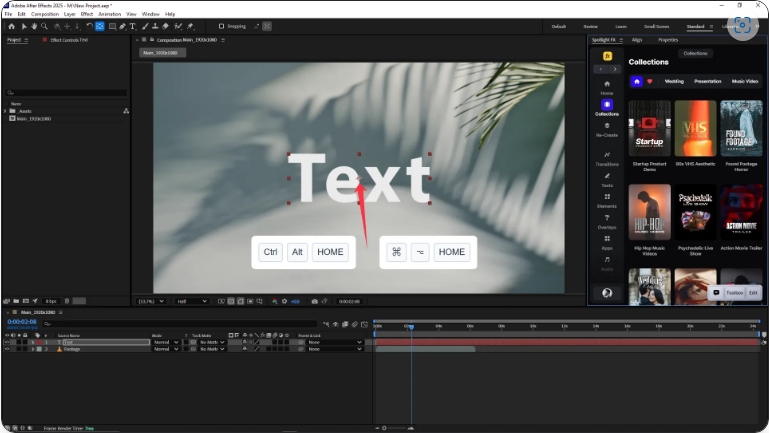
Task: Click the chat icon beside the Toolbox button
Action: (716, 293)
